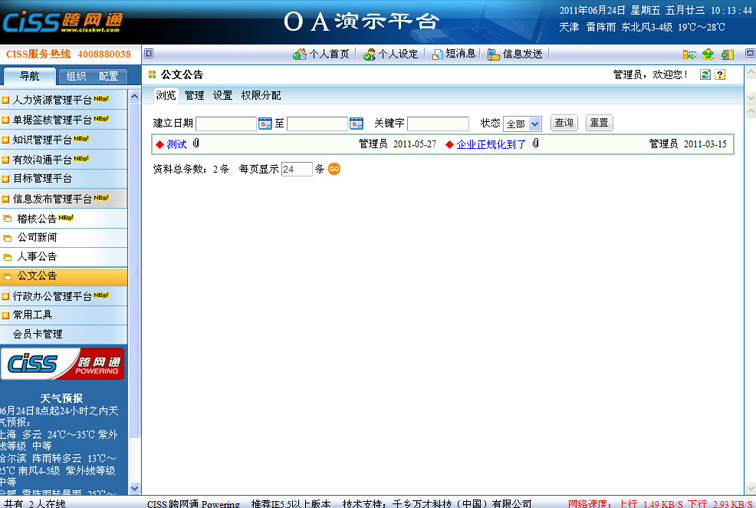The height and width of the screenshot is (508, 756).
Task: Click attachment paperclip next to 测试
Action: [x=196, y=144]
